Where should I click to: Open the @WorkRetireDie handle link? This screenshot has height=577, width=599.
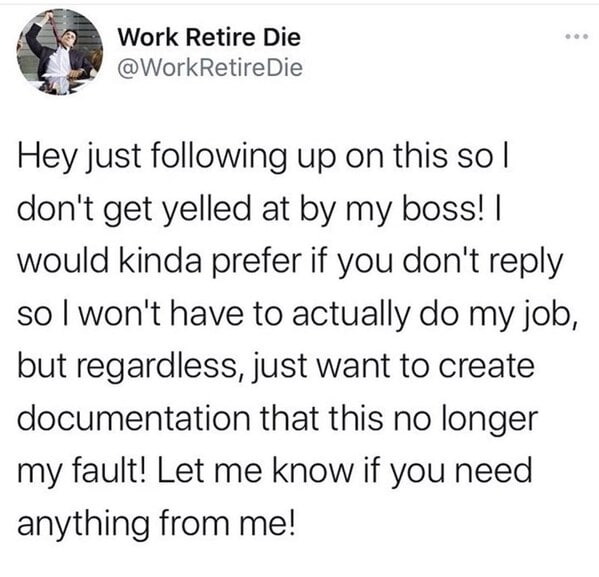210,68
